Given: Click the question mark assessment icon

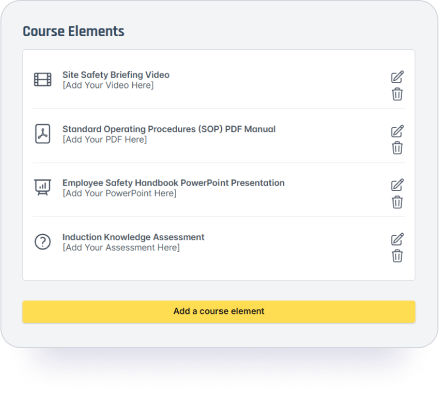Looking at the screenshot, I should pyautogui.click(x=43, y=242).
